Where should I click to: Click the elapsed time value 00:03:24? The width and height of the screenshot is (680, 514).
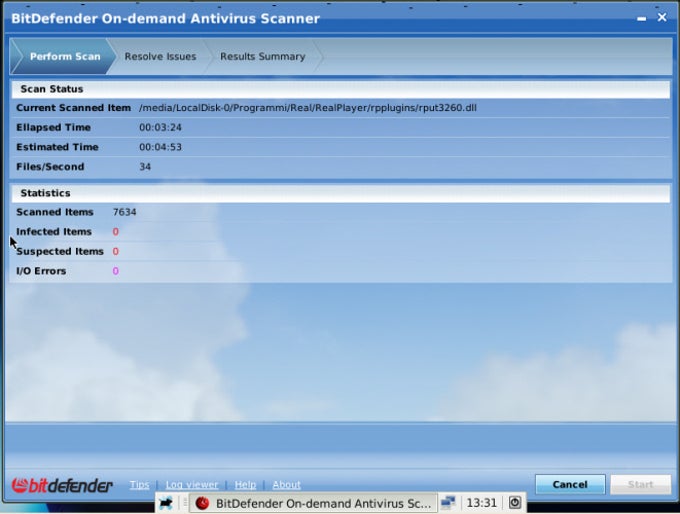(x=160, y=127)
